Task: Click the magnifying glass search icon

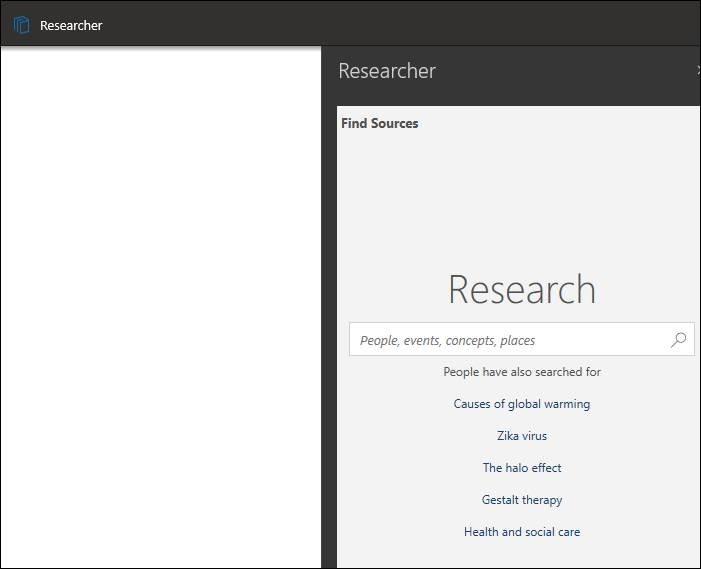Action: [678, 340]
